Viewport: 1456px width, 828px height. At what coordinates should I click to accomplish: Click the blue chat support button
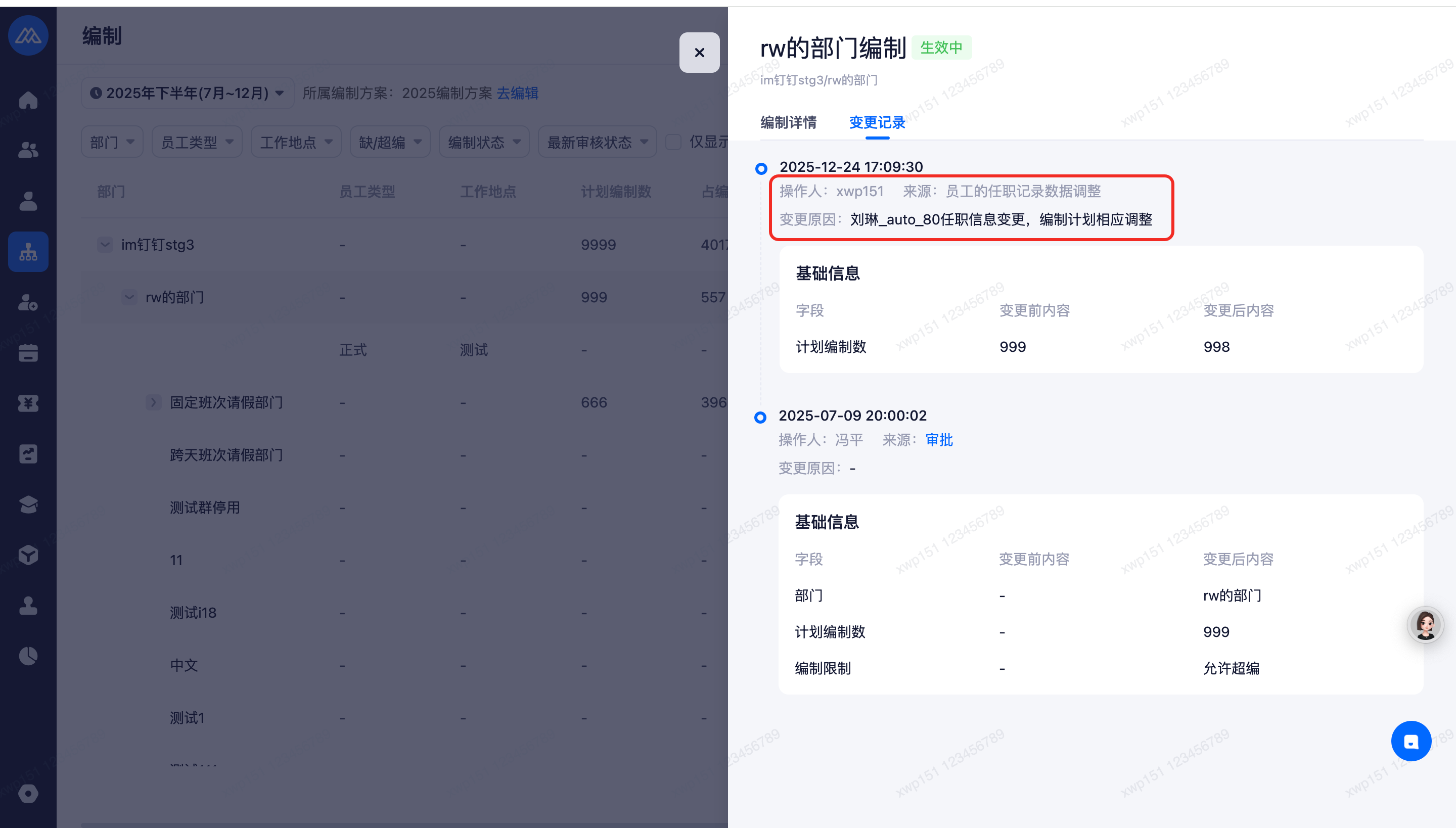click(1411, 741)
